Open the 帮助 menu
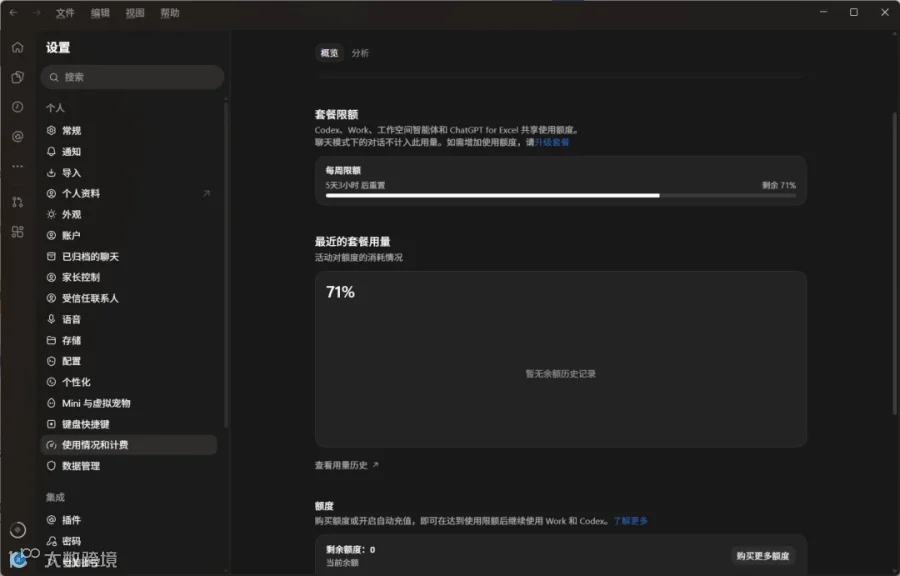 (170, 13)
